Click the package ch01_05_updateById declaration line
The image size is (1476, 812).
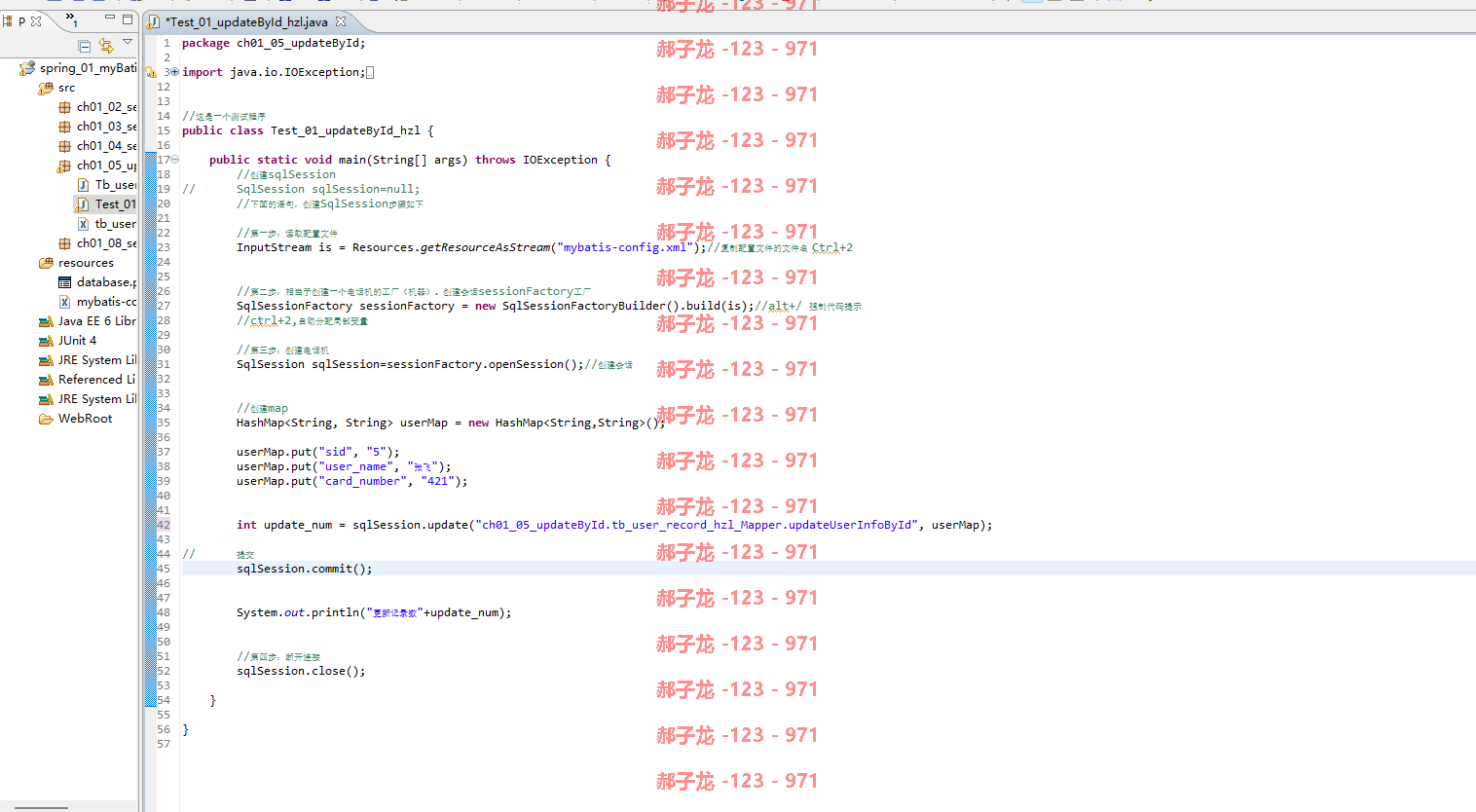click(274, 43)
